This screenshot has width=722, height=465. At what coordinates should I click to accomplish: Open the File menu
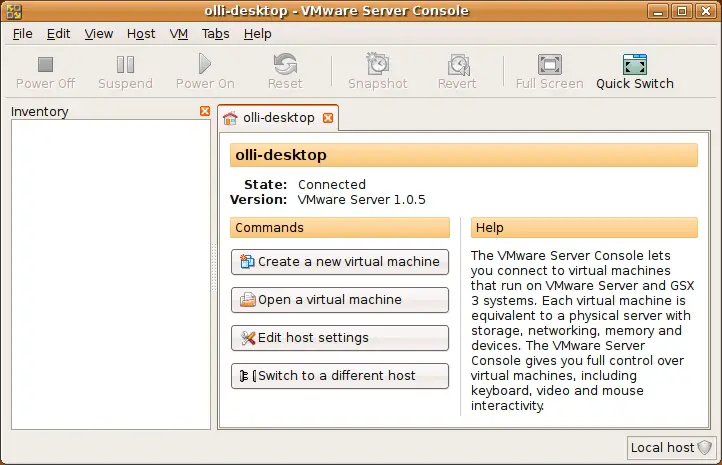(x=23, y=34)
